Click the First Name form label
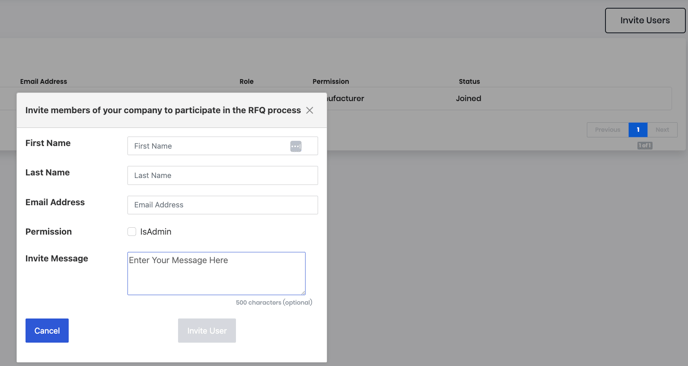 [48, 143]
